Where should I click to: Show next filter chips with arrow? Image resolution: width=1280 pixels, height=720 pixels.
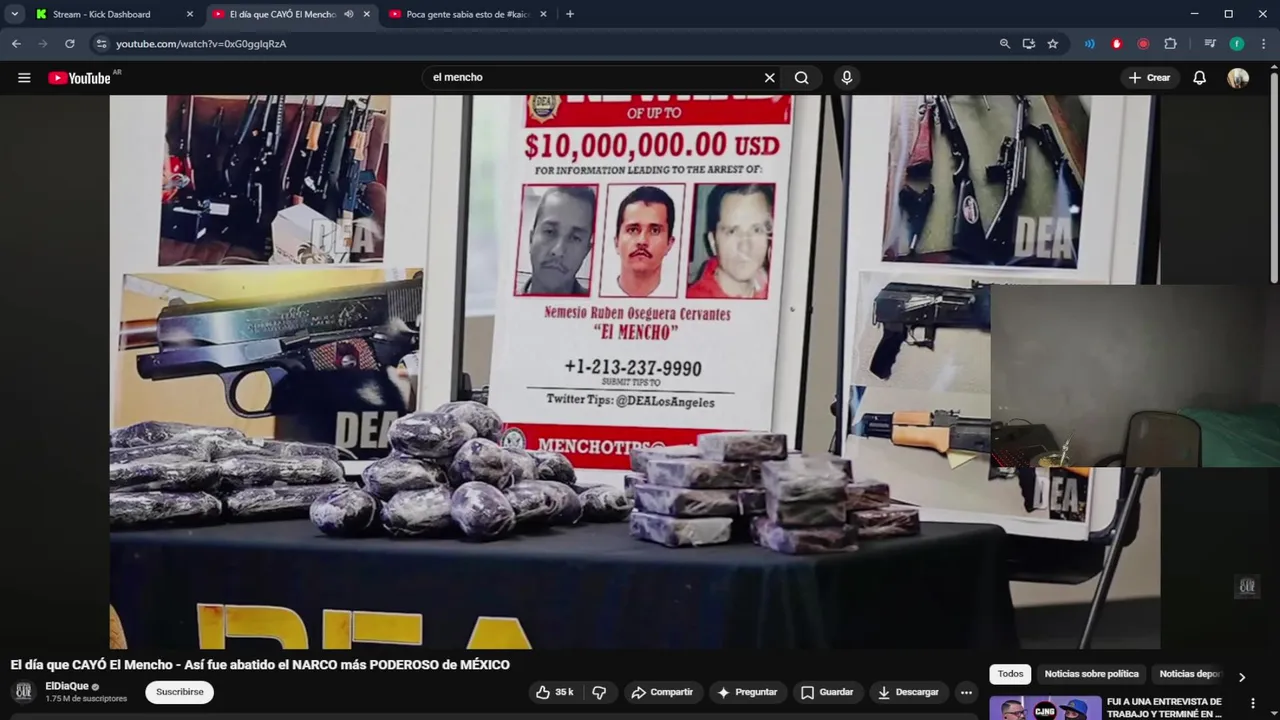point(1242,677)
